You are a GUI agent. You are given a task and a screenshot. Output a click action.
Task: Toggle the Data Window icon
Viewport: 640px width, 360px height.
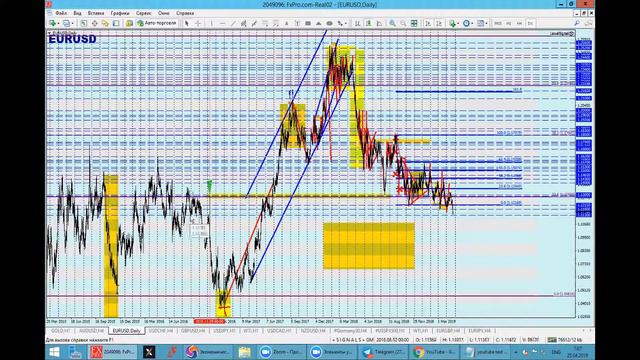(x=94, y=23)
